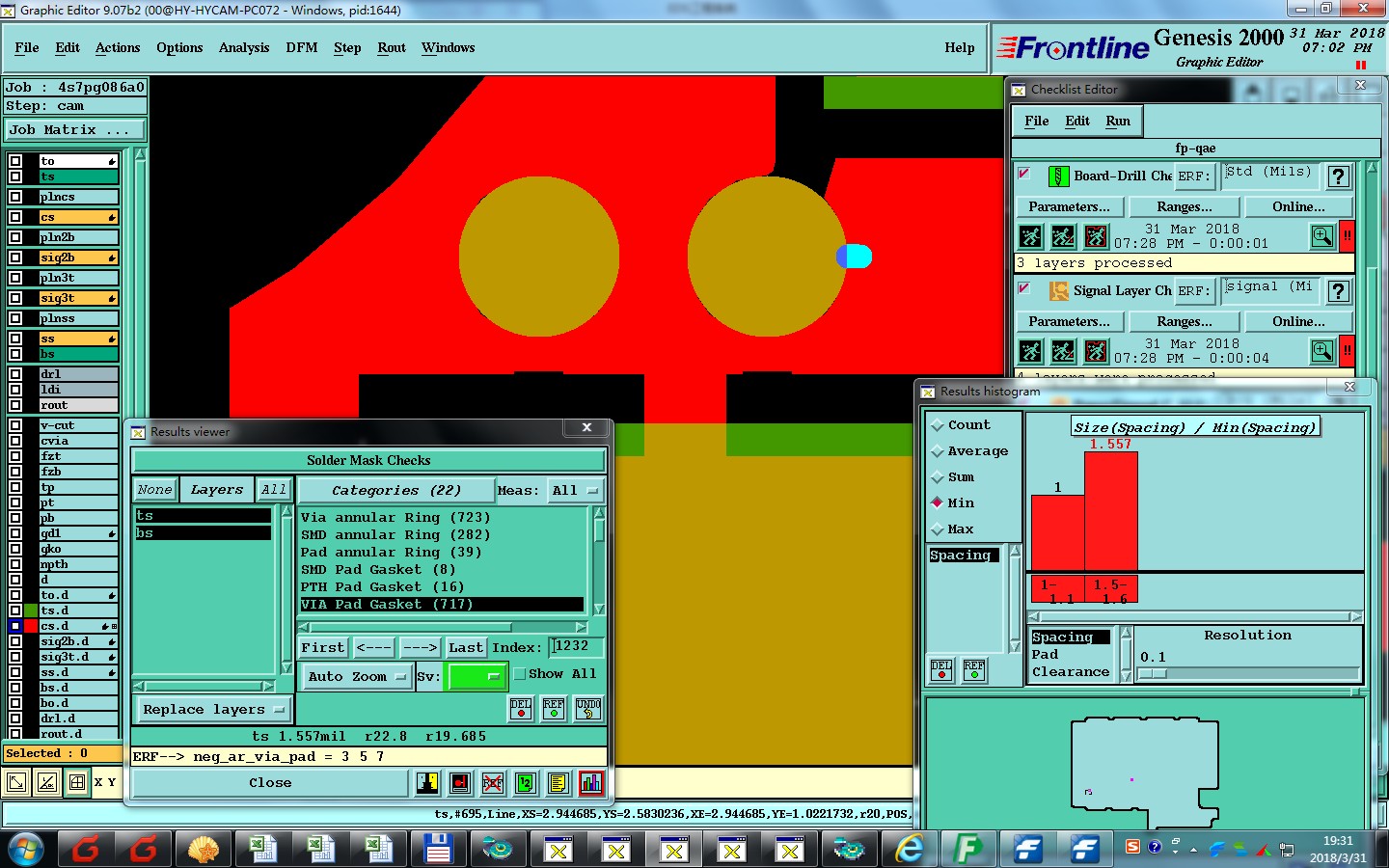Select the Sum radio option
Screen dimensions: 1389x868
click(x=937, y=477)
